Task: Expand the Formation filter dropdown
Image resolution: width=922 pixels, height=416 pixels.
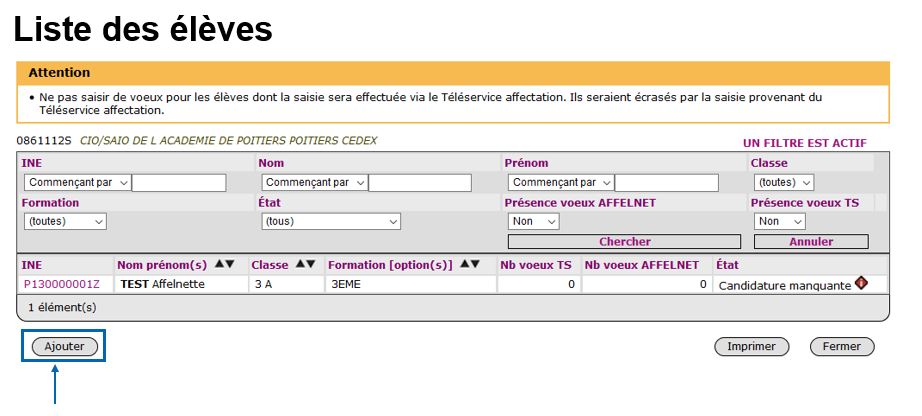Action: click(64, 222)
